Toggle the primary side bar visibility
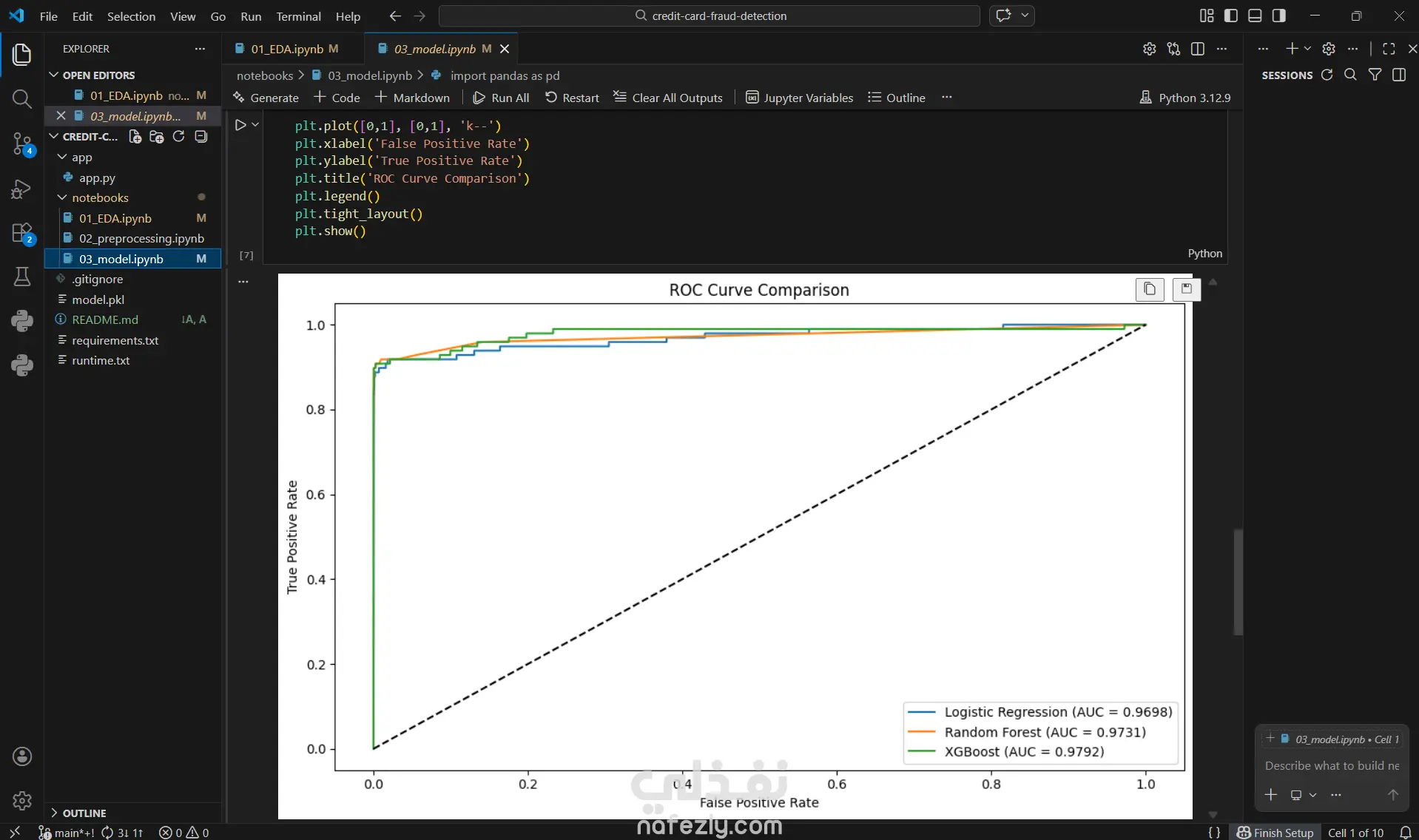This screenshot has width=1419, height=840. click(1230, 16)
